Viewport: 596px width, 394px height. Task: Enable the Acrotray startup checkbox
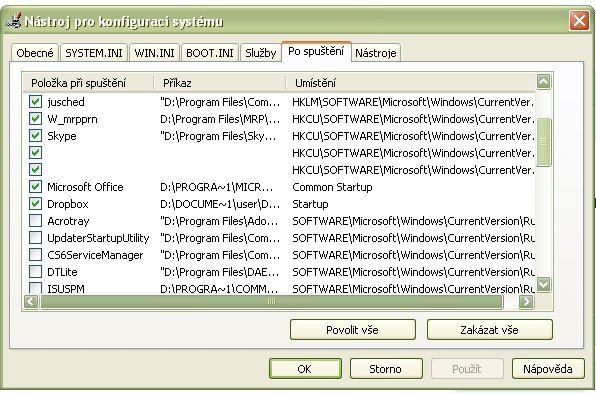[35, 221]
